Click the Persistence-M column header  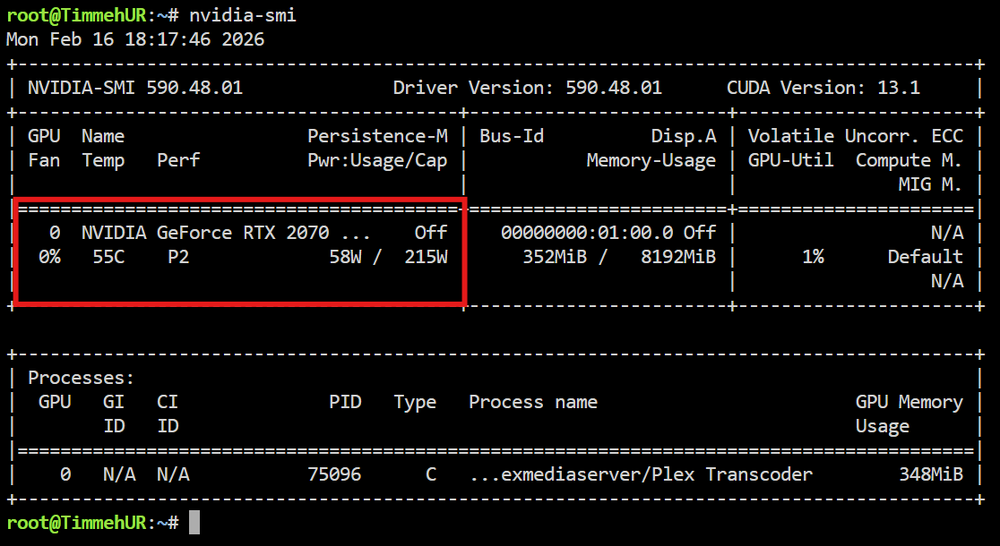coord(378,136)
